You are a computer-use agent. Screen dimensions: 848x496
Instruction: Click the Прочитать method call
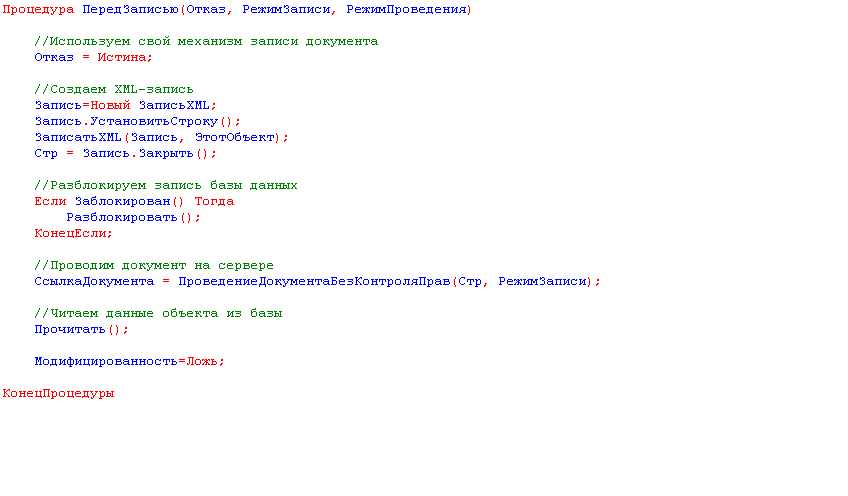point(70,330)
